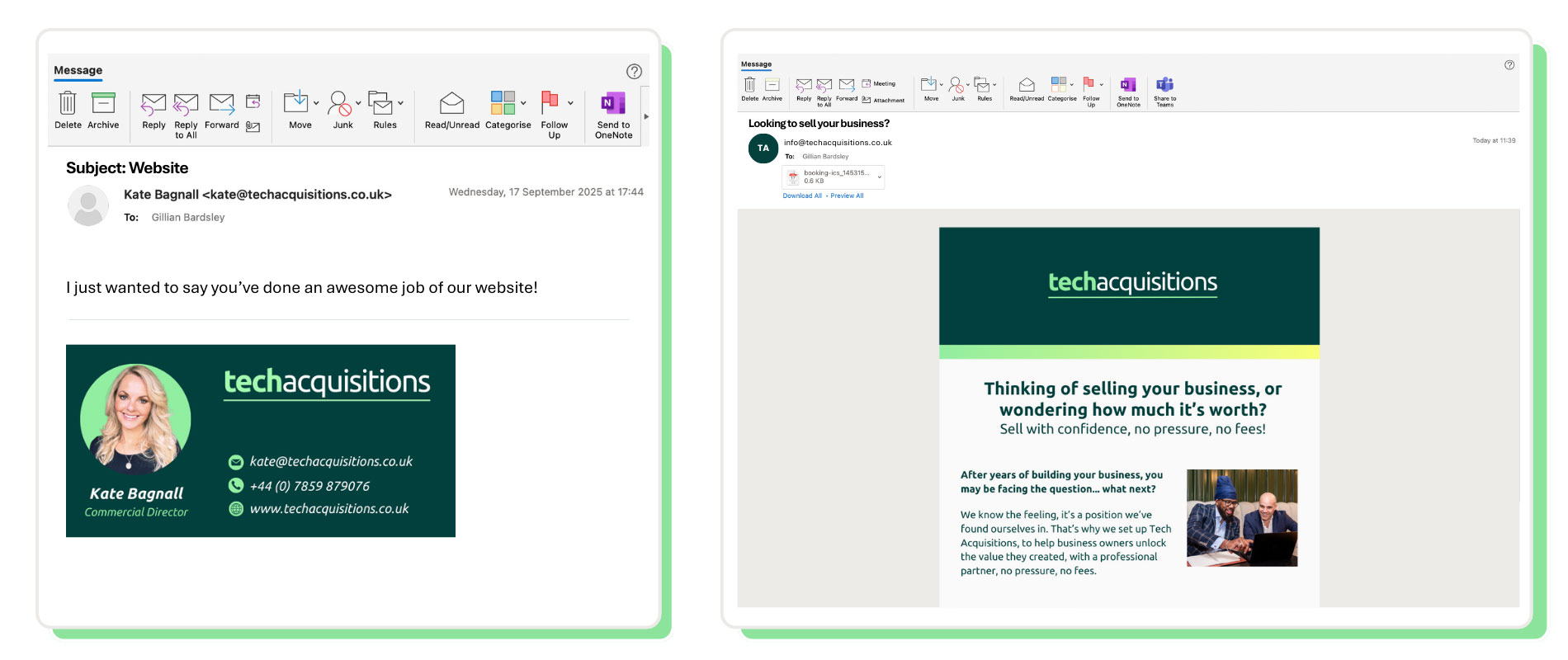
Task: Expand booking-ics attachment dropdown chevron
Action: [x=879, y=177]
